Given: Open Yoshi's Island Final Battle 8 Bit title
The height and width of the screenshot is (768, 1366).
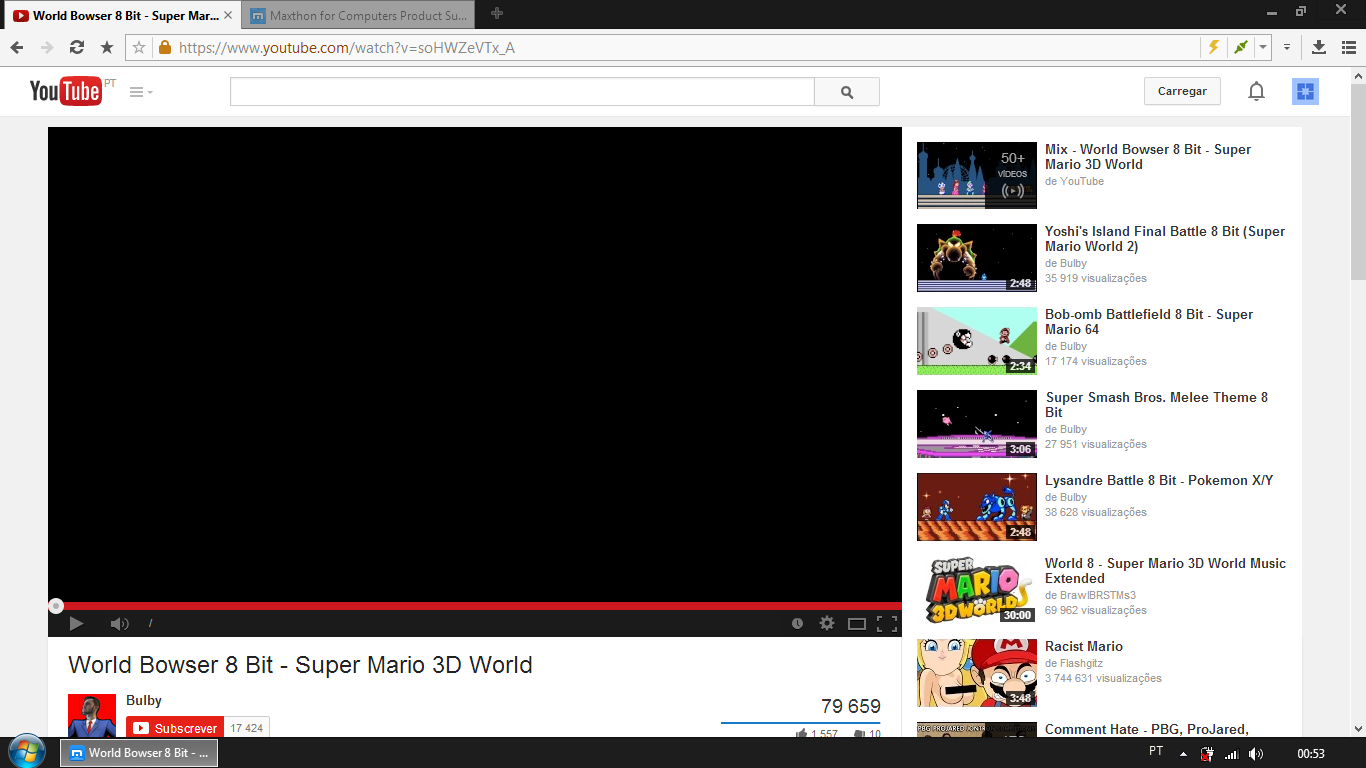Looking at the screenshot, I should pyautogui.click(x=1165, y=239).
